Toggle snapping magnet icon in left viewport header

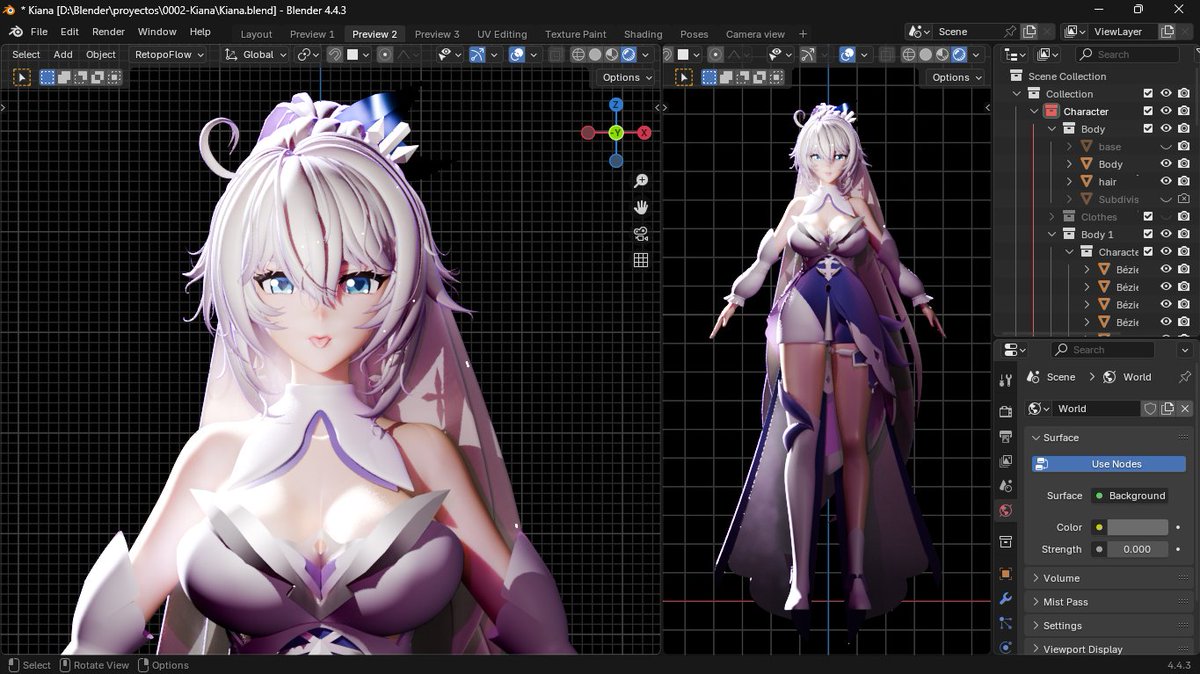pyautogui.click(x=335, y=55)
